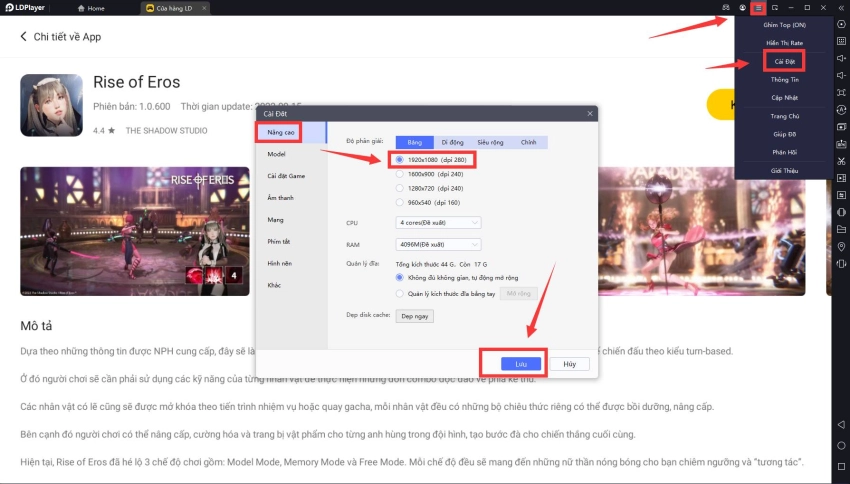
Task: Choose Thông Tin in the dropdown menu
Action: (x=784, y=80)
